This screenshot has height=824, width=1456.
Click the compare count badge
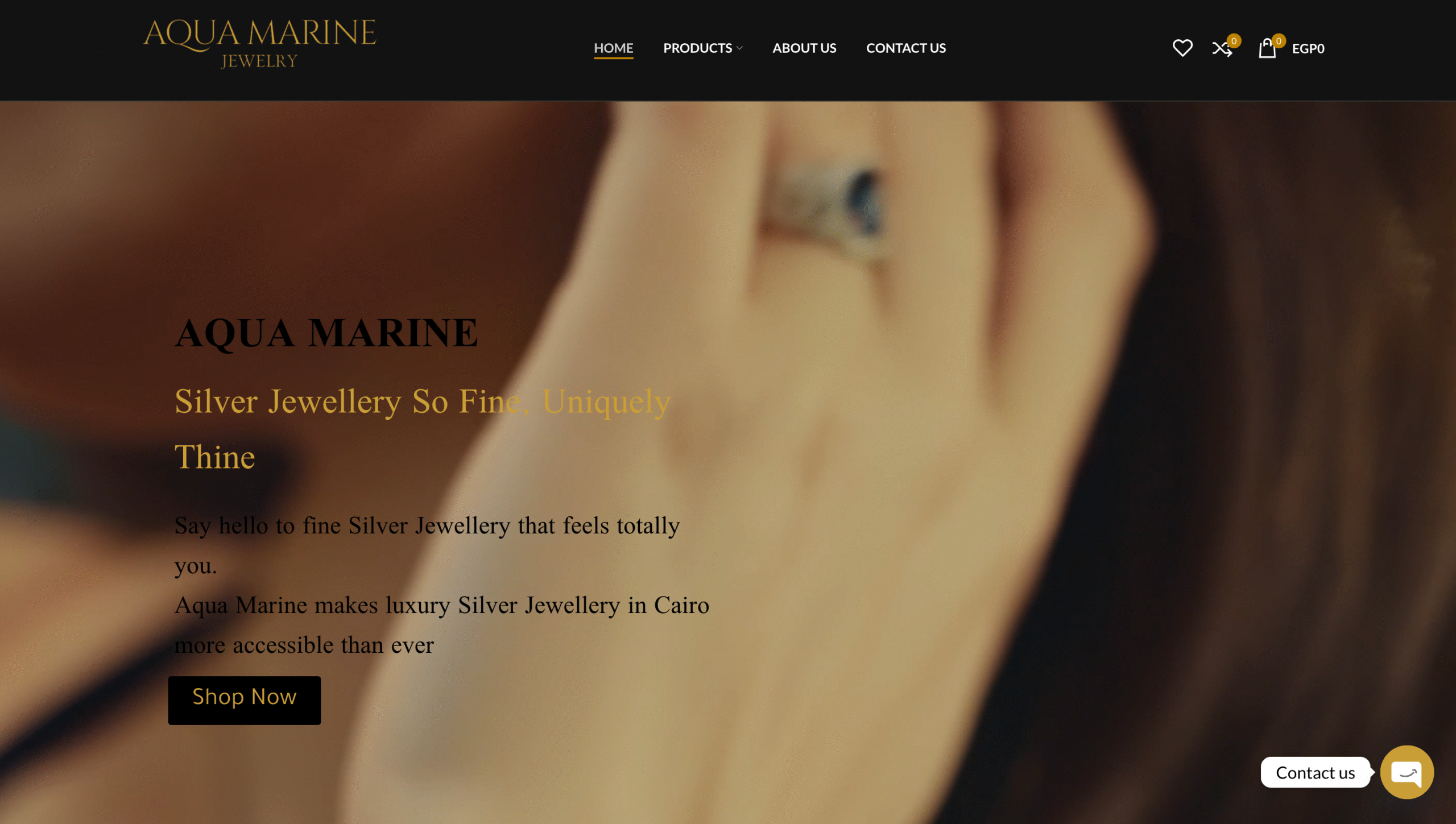click(x=1234, y=41)
